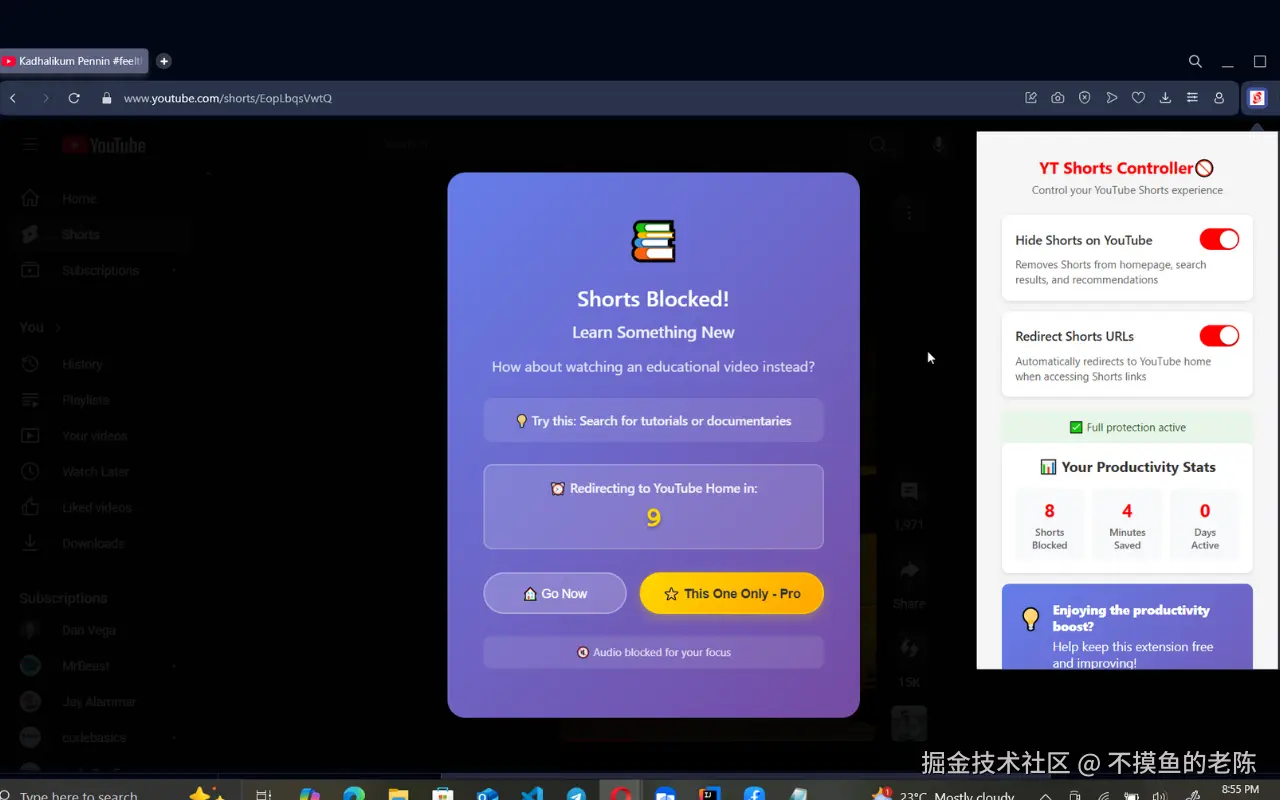Open the browser downloads icon
The image size is (1280, 800).
point(1165,98)
